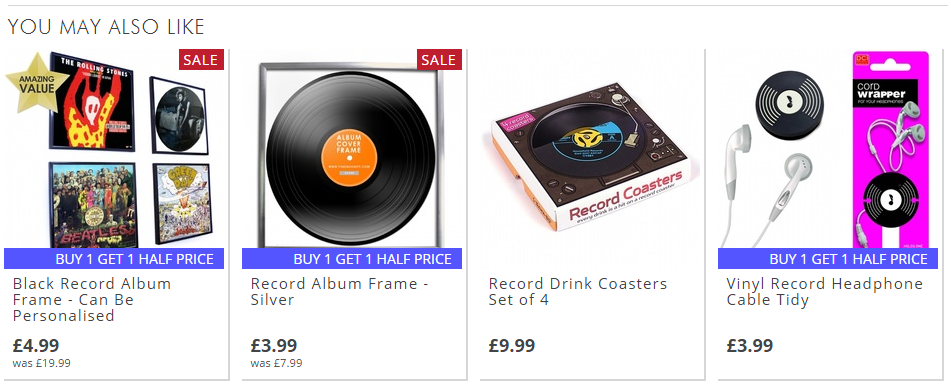
Task: Click Buy 1 Get 1 Half Price banner on silver frame
Action: point(352,259)
